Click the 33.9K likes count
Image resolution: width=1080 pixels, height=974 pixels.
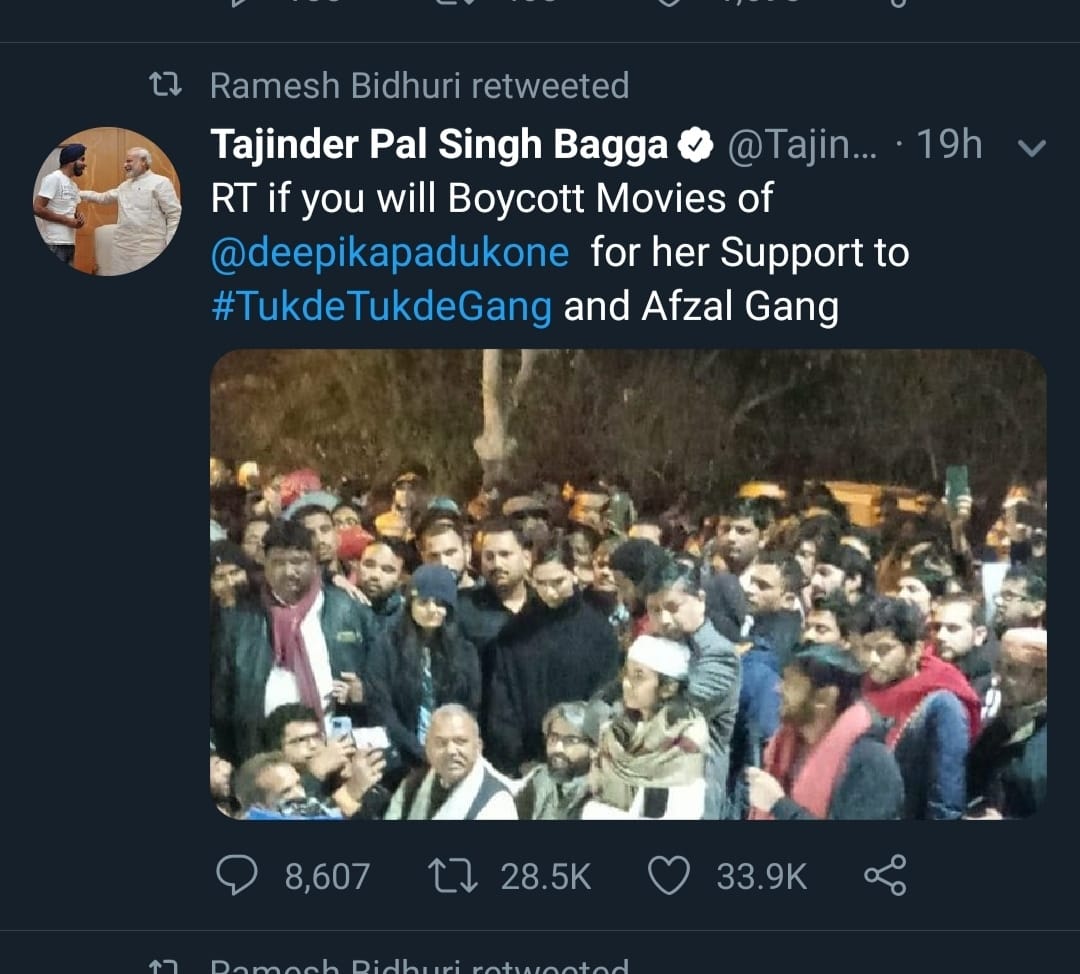pos(761,878)
